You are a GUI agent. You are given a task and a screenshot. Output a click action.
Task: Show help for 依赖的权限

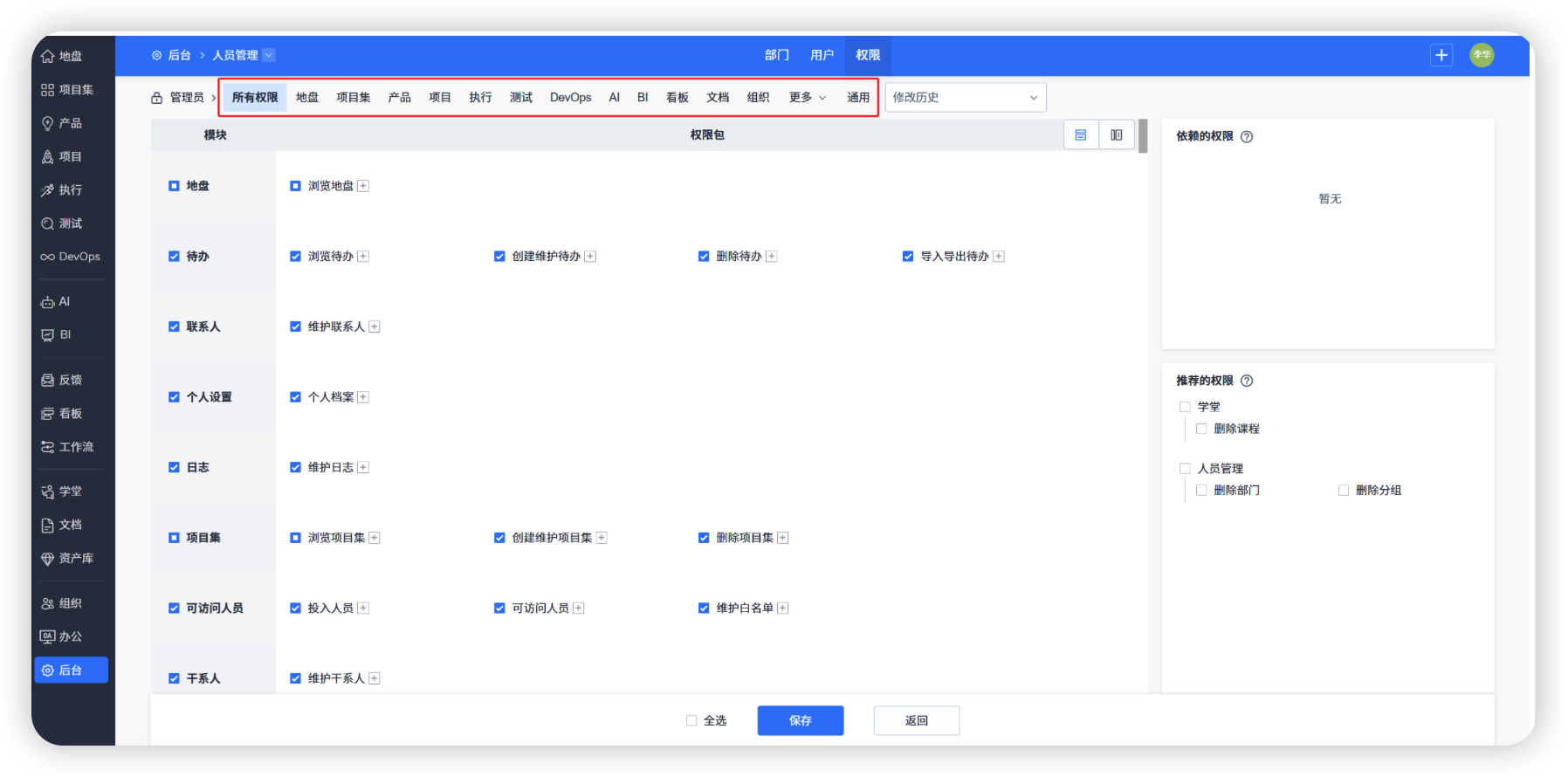tap(1247, 136)
